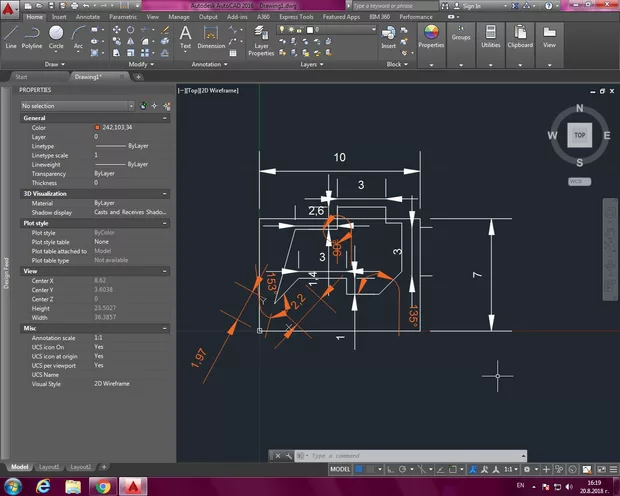Open the Layout1 tab
Screen dimensions: 620x496
click(x=50, y=467)
